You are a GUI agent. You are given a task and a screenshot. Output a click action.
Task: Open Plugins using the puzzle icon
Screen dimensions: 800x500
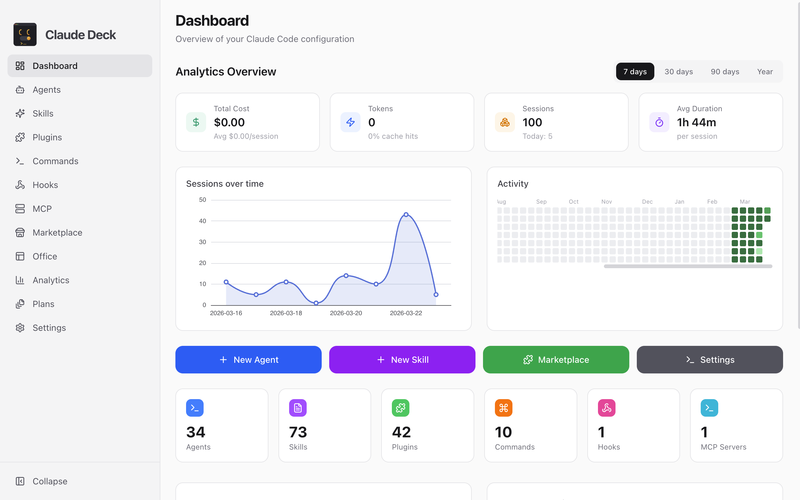point(20,137)
